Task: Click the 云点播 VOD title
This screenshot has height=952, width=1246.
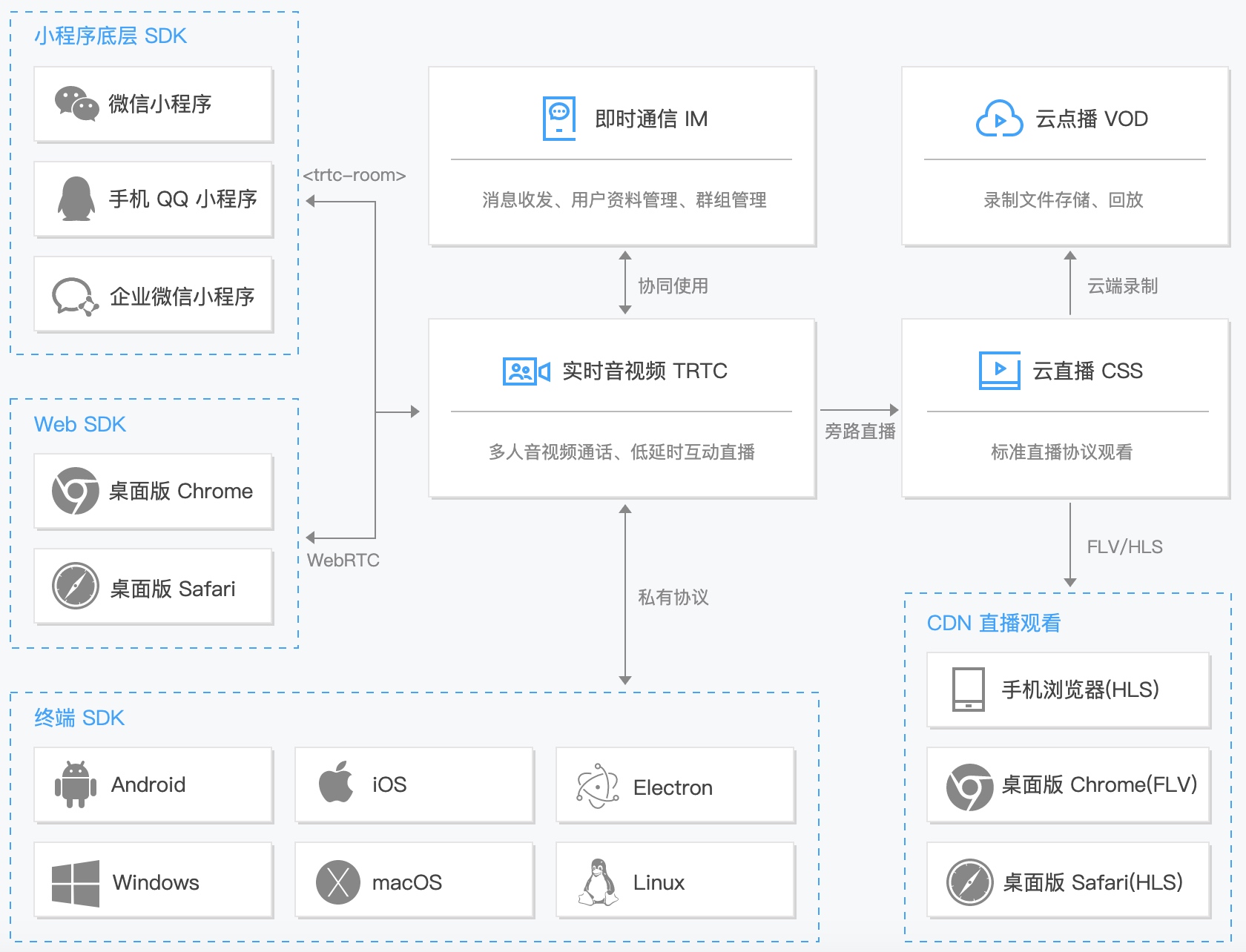Action: [1092, 119]
